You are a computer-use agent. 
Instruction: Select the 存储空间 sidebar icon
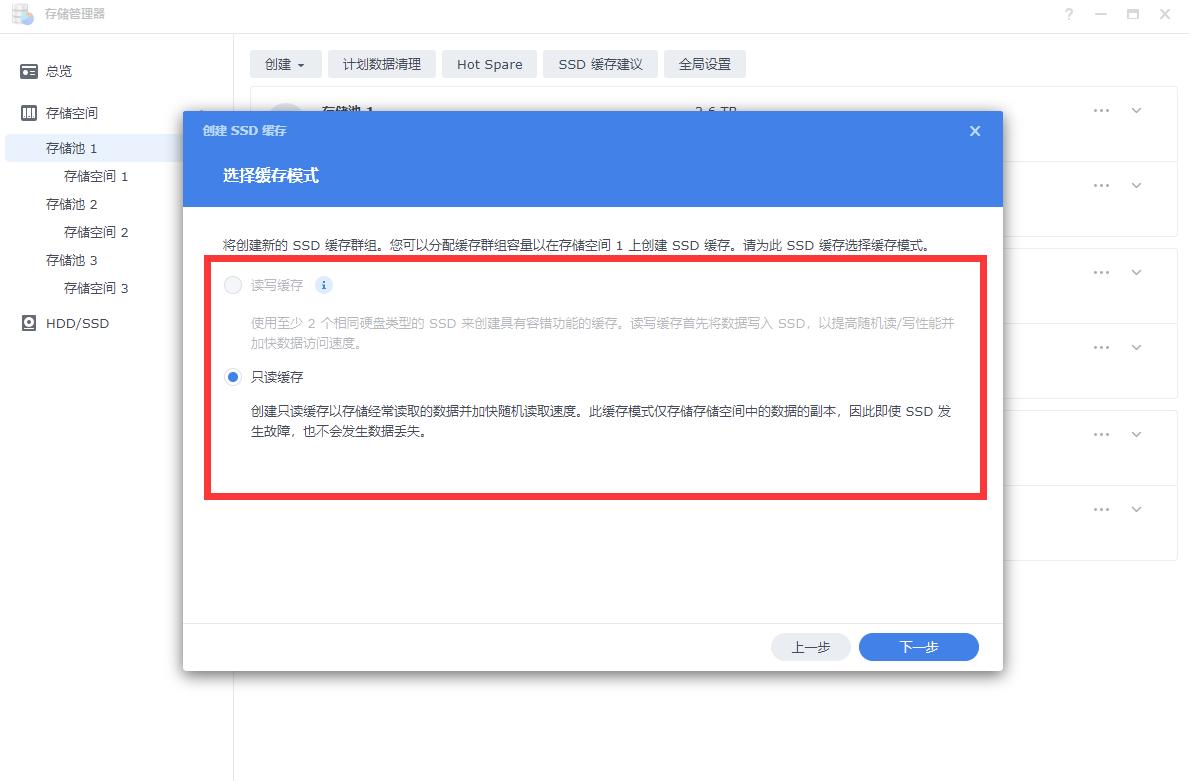[30, 112]
